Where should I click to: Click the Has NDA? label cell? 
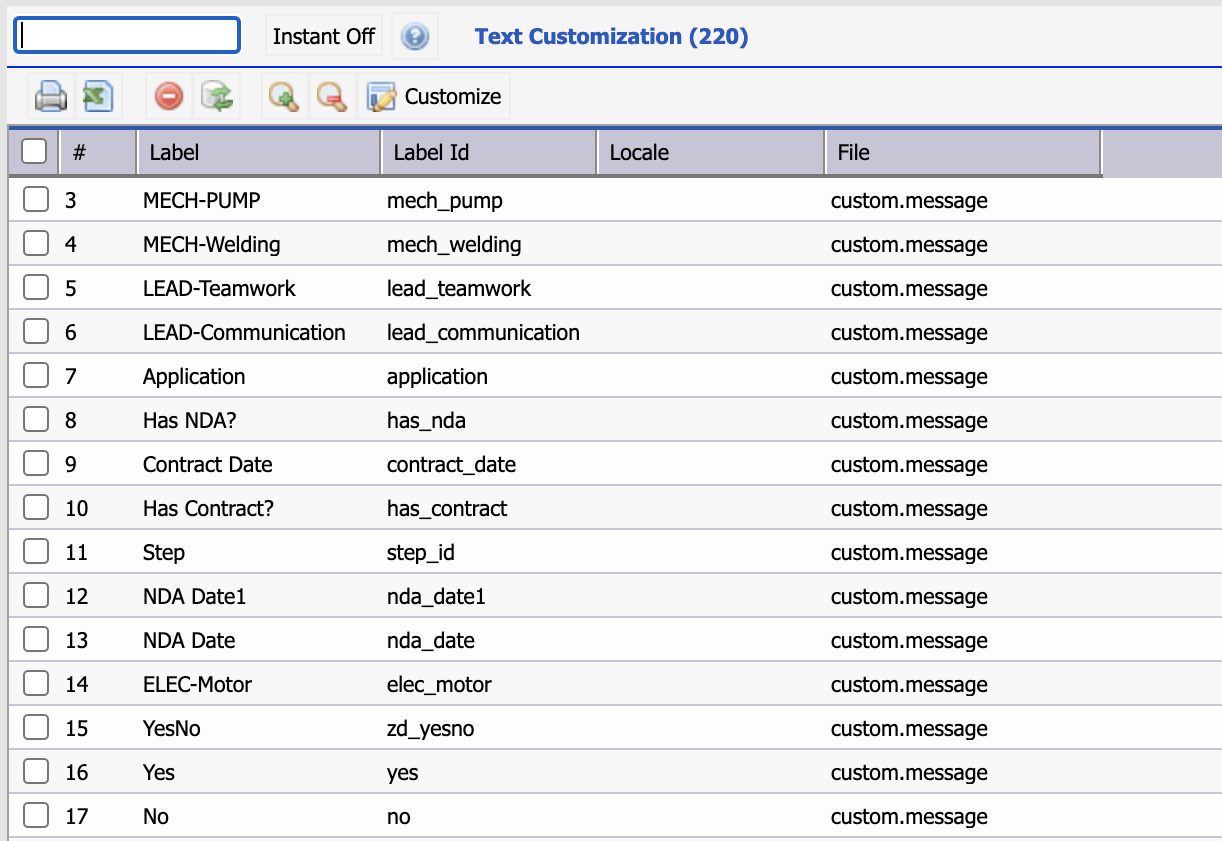tap(190, 421)
